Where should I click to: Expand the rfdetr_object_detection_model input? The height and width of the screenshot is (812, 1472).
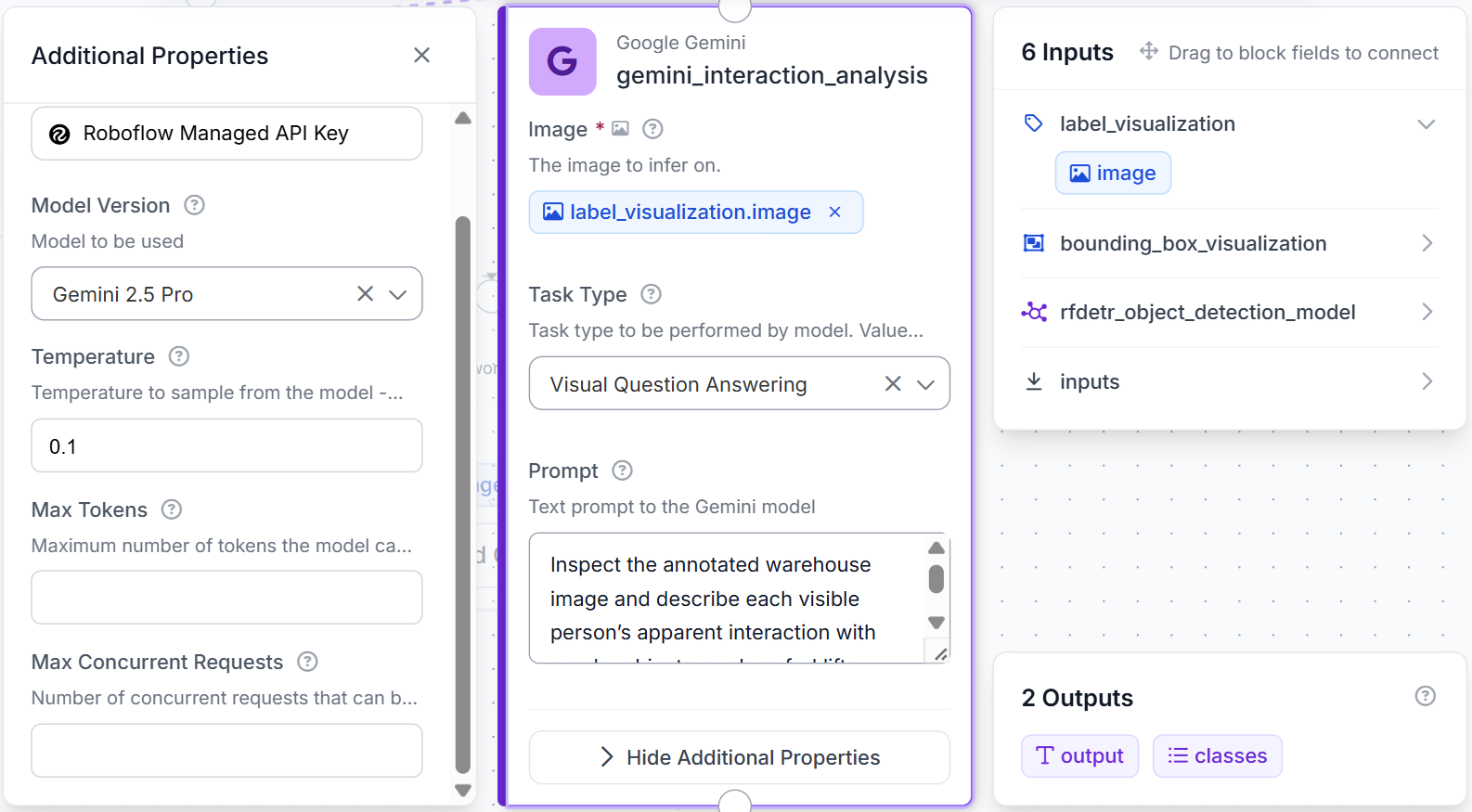click(x=1427, y=312)
